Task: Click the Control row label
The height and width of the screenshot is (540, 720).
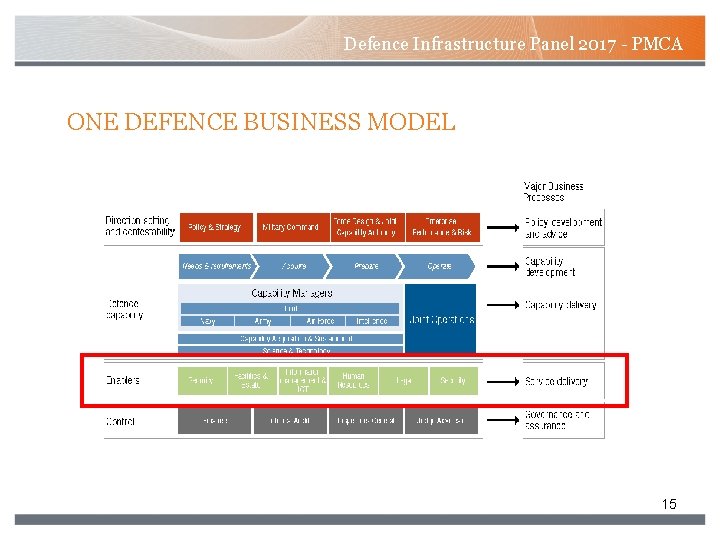Action: click(120, 421)
